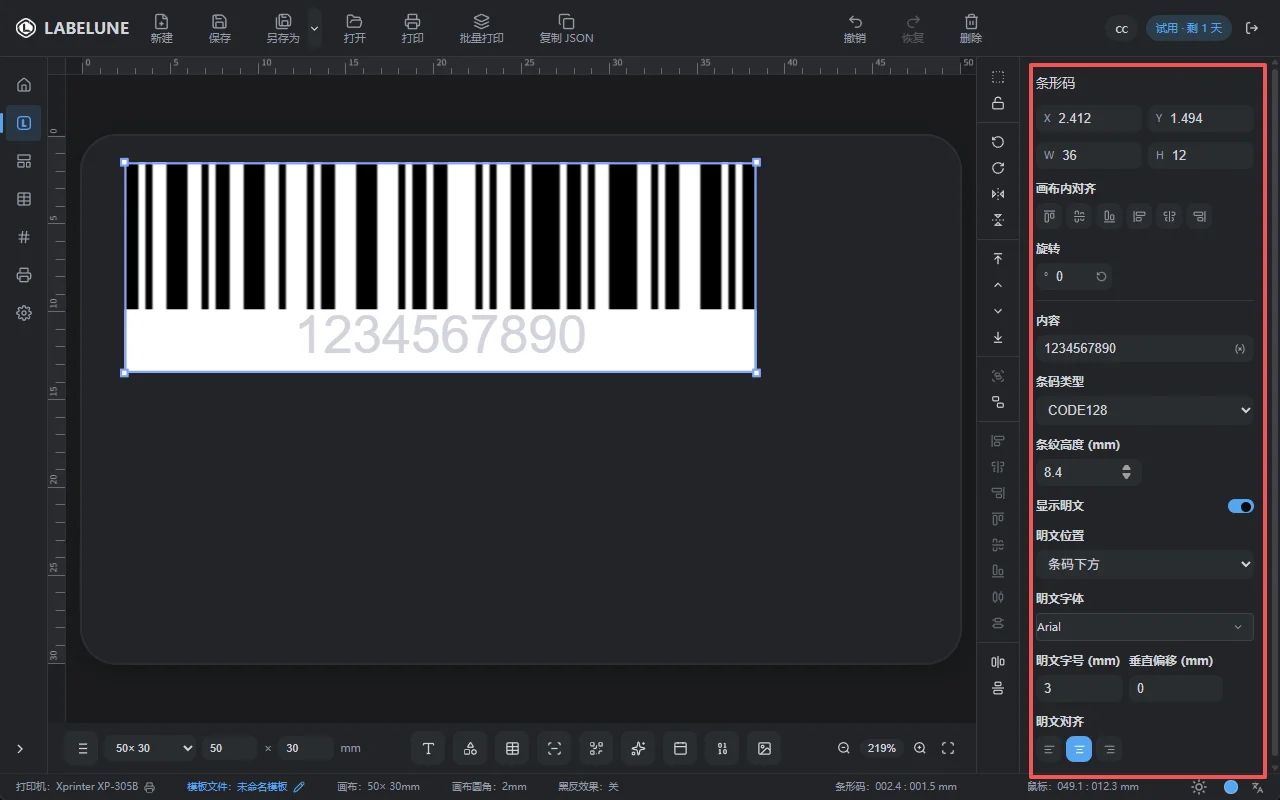Insert an image element from the bottom toolbar
This screenshot has height=800, width=1280.
pos(764,748)
